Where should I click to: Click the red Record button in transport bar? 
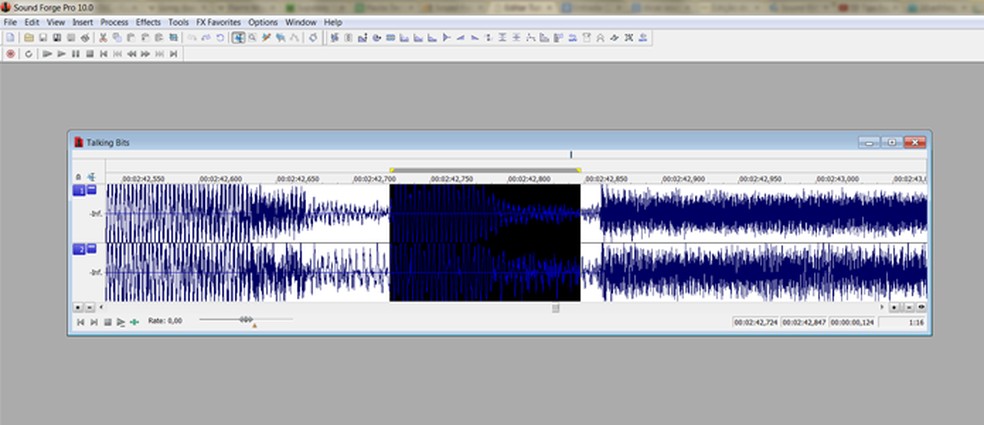(x=10, y=54)
